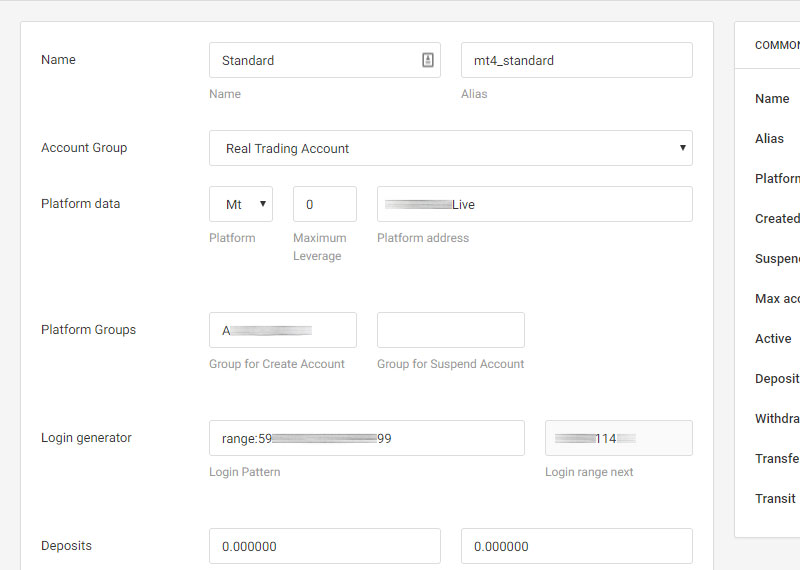Select the Maximum Leverage input

coord(324,204)
